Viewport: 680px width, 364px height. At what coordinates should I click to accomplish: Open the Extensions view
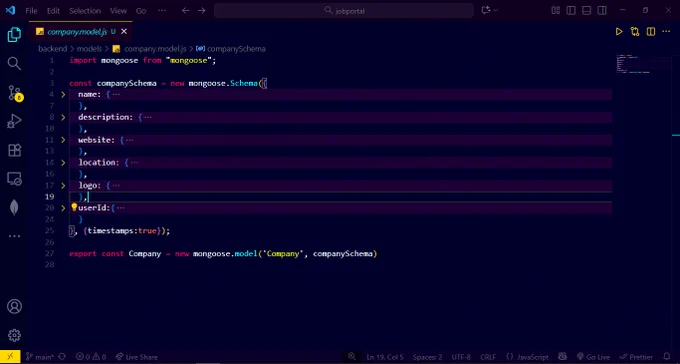[x=14, y=150]
